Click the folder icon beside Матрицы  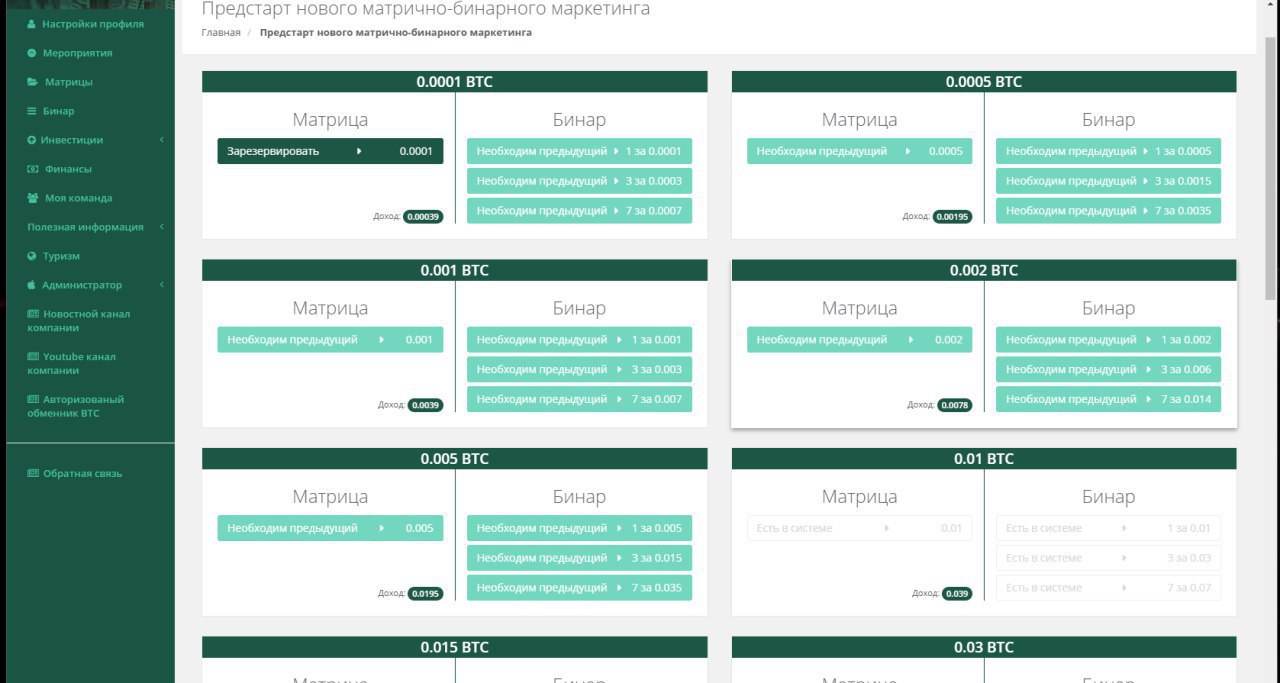(33, 82)
